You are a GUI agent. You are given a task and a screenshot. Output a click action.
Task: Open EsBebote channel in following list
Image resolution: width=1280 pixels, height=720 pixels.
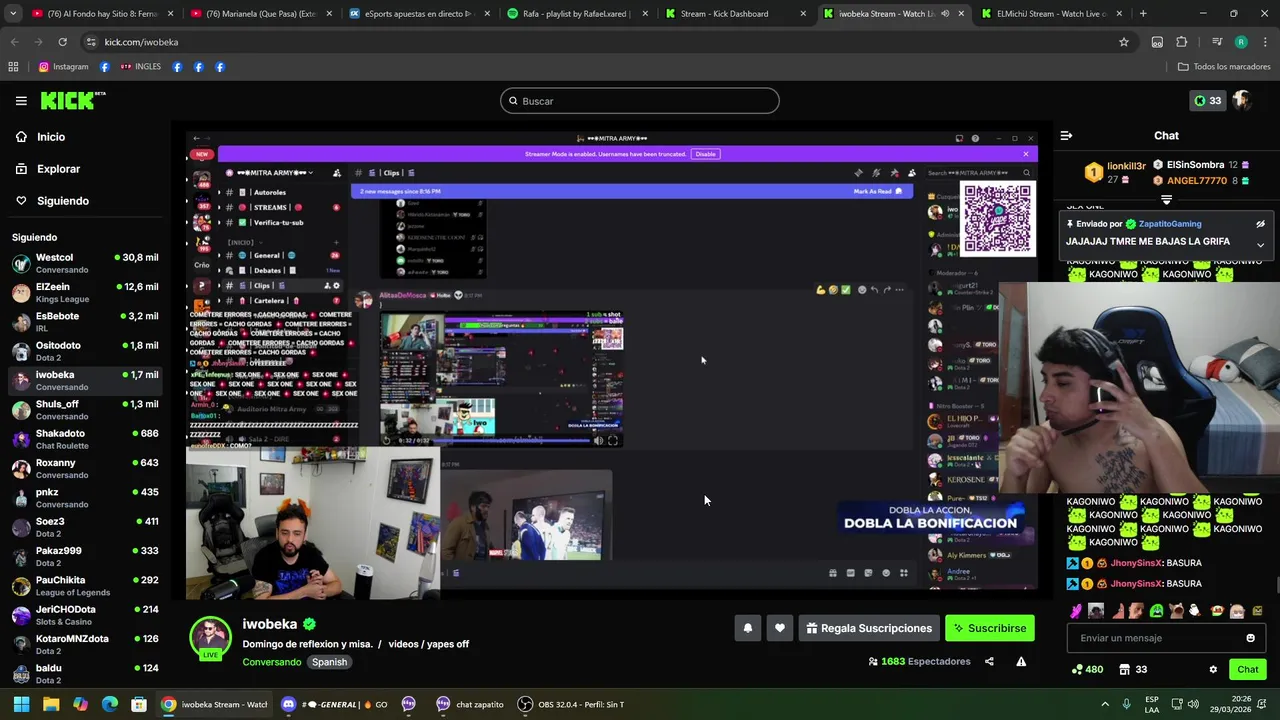click(x=85, y=322)
